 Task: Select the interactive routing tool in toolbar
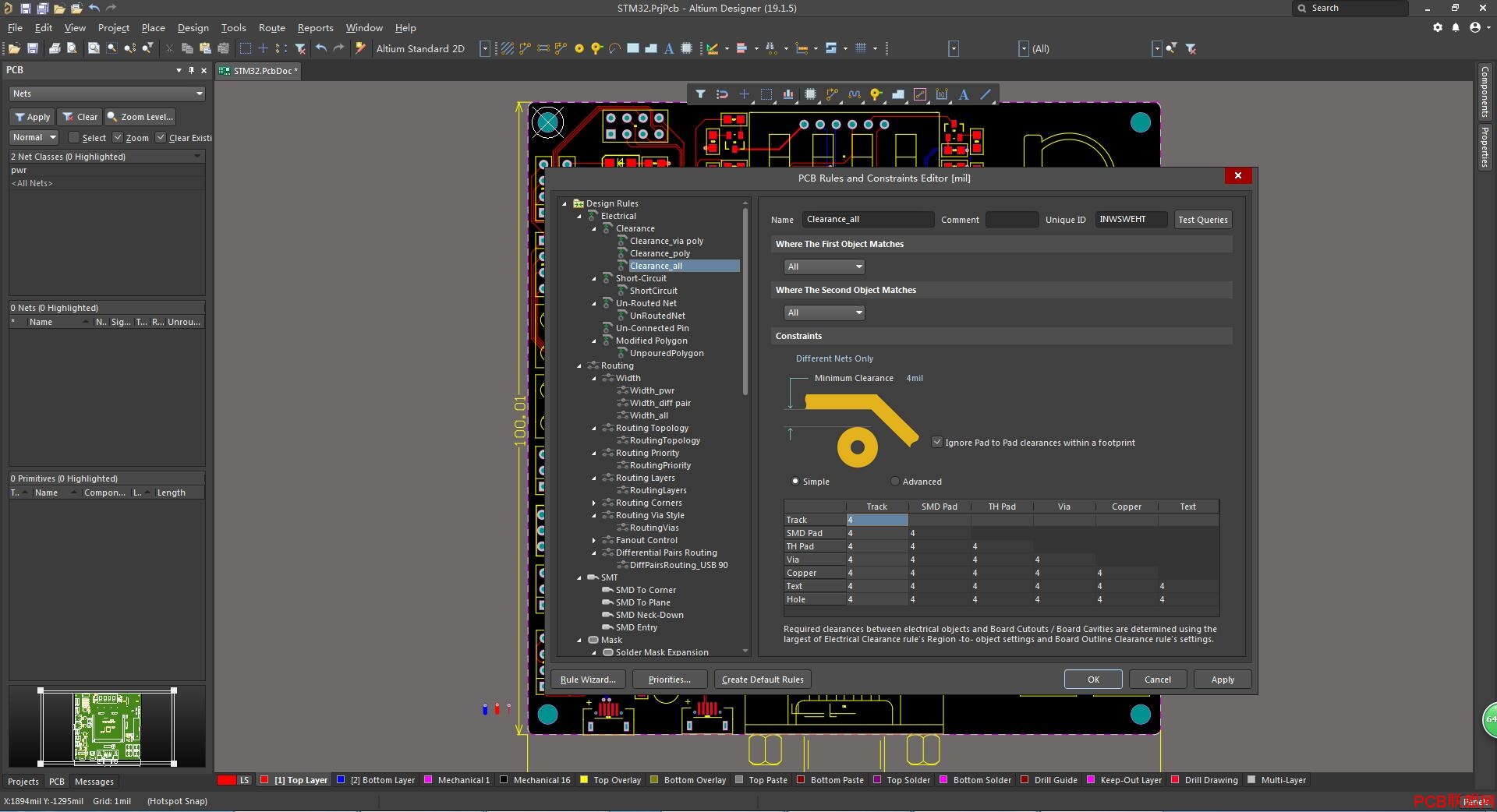click(x=525, y=48)
